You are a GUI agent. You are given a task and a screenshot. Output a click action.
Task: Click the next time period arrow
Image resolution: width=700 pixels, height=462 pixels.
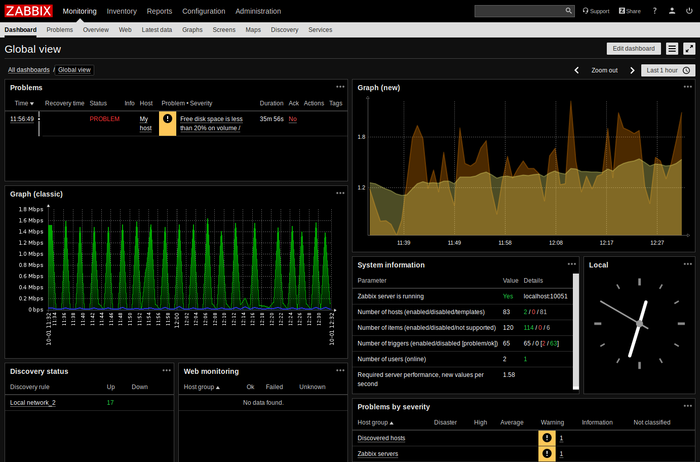632,70
